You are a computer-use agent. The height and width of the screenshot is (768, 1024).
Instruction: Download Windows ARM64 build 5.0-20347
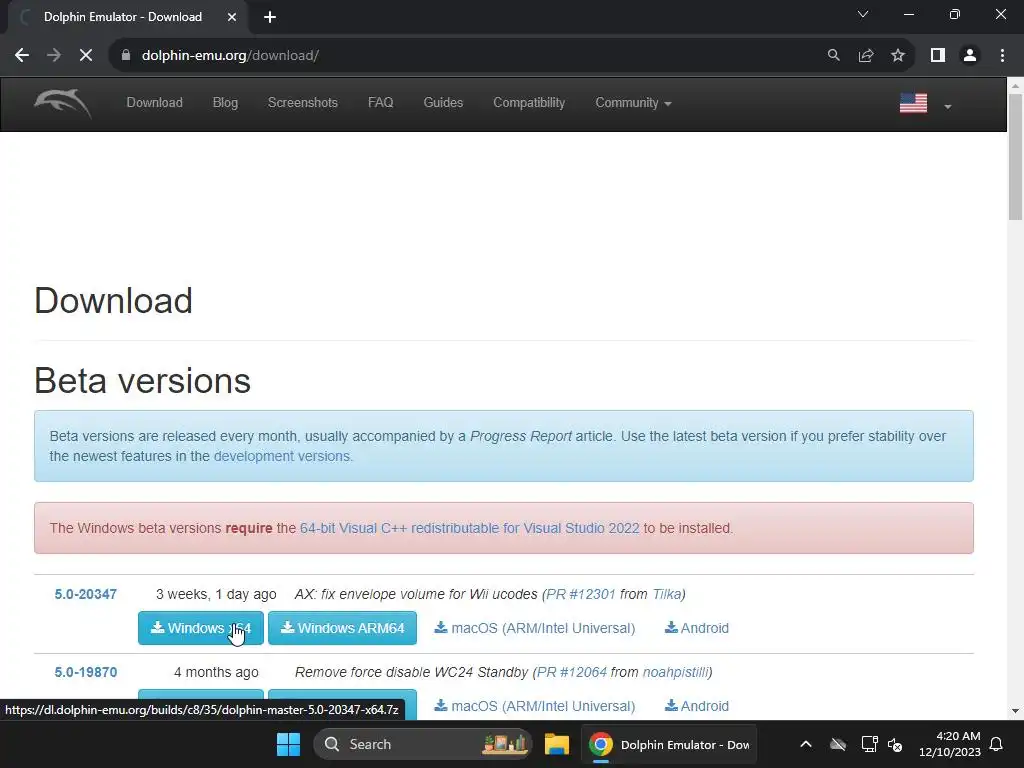342,628
